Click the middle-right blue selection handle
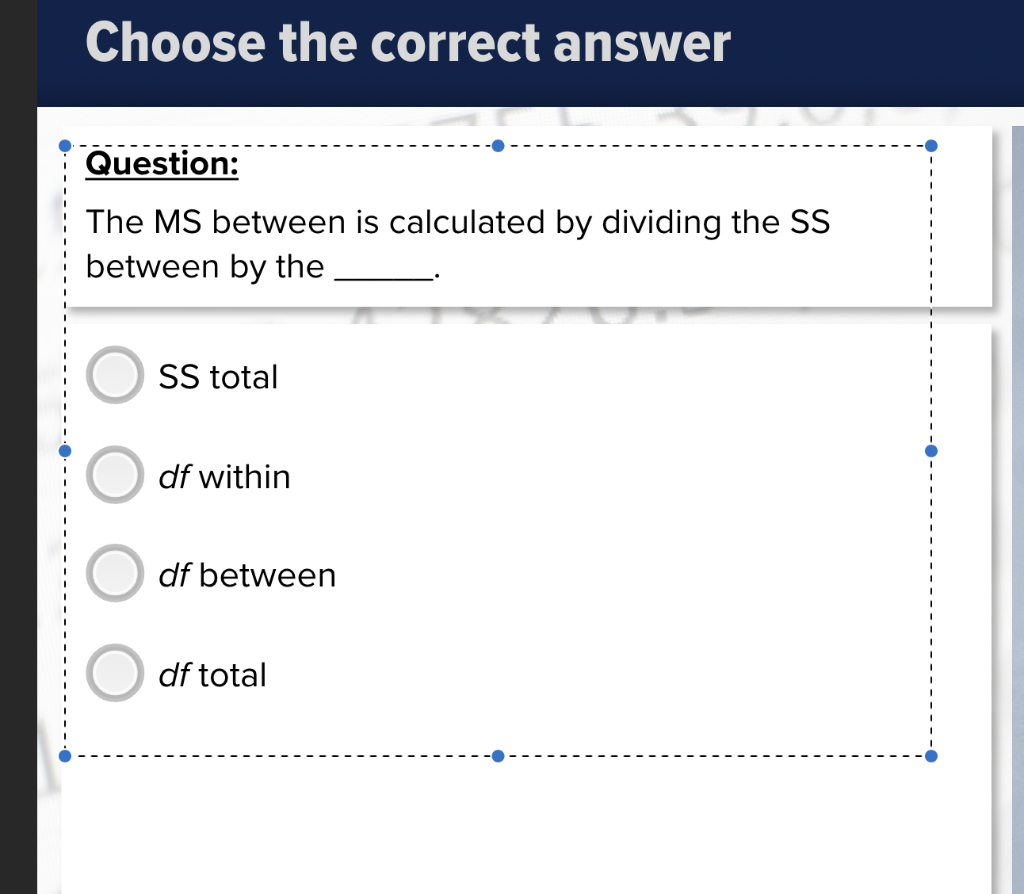This screenshot has width=1024, height=894. tap(931, 450)
